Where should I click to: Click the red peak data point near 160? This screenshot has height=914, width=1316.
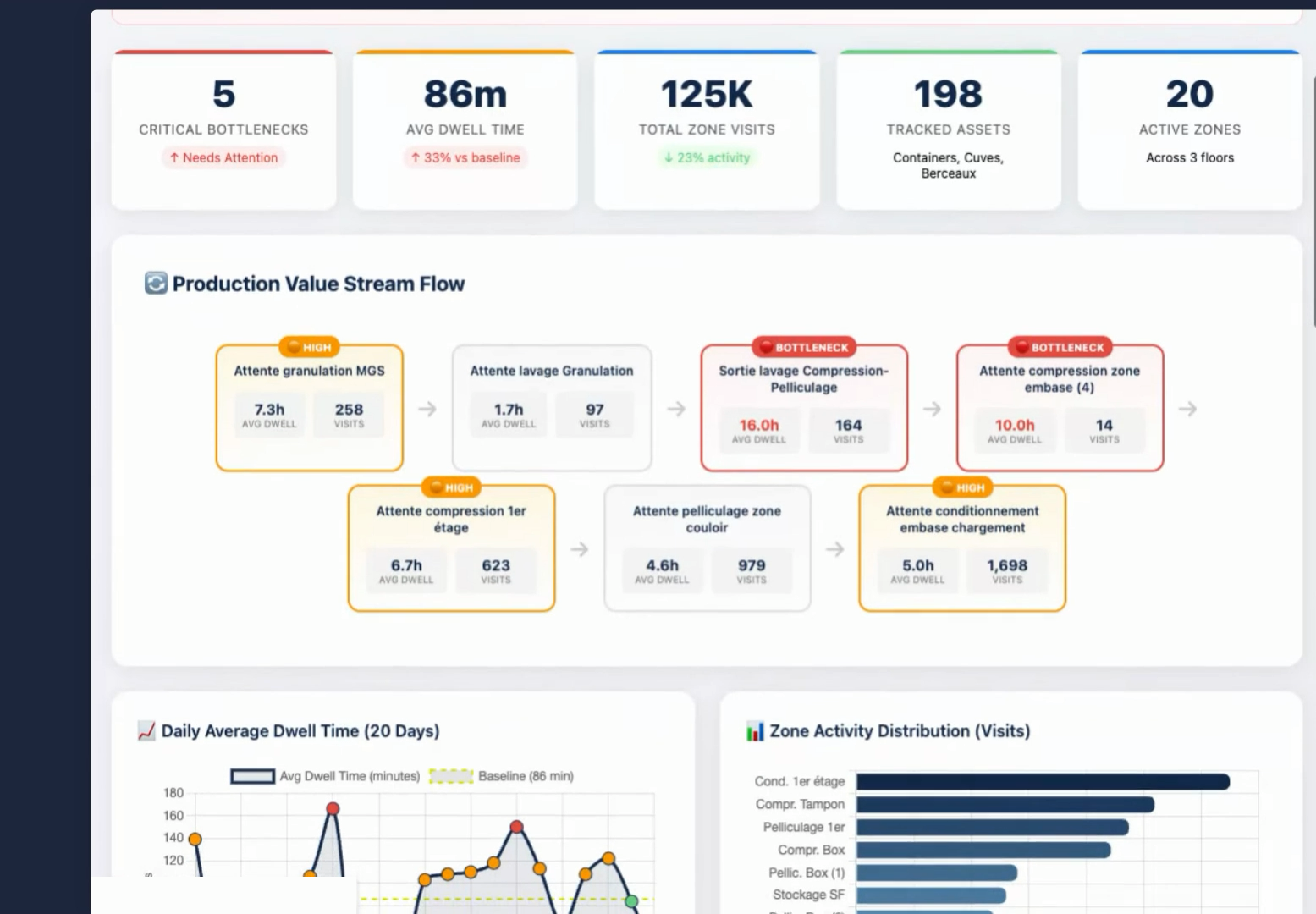tap(333, 808)
